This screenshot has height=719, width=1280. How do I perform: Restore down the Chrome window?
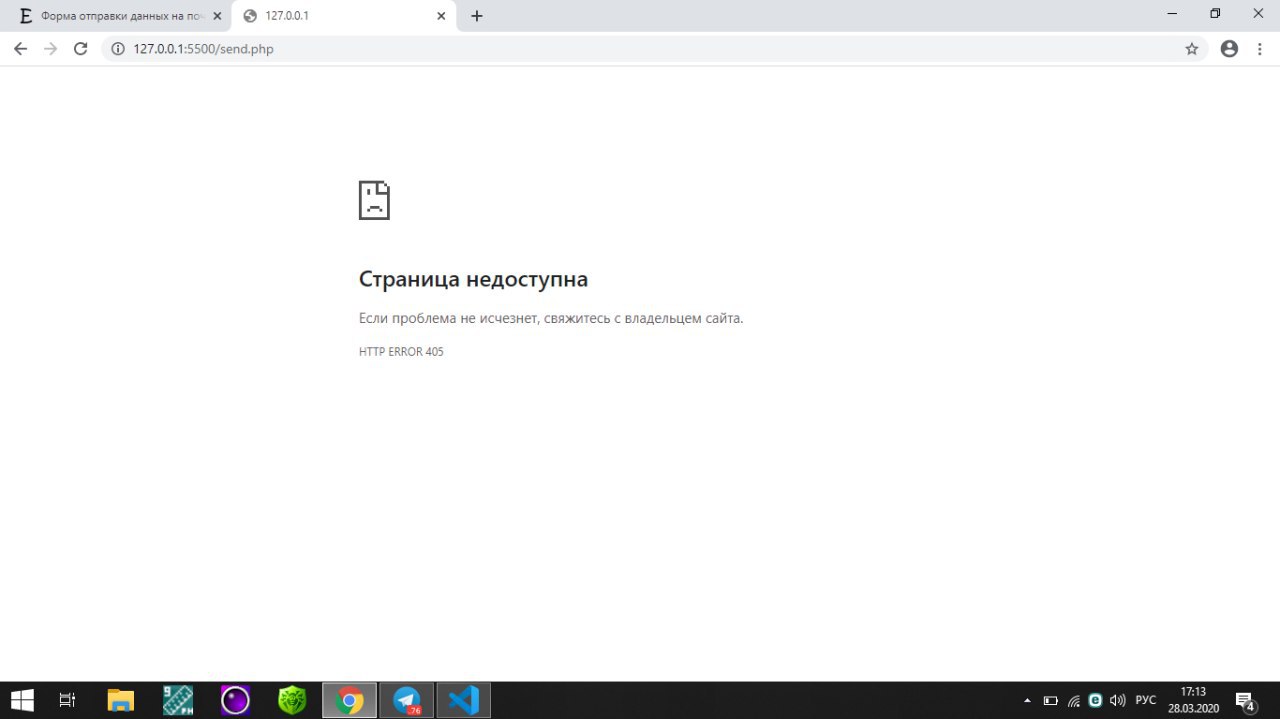[x=1215, y=14]
